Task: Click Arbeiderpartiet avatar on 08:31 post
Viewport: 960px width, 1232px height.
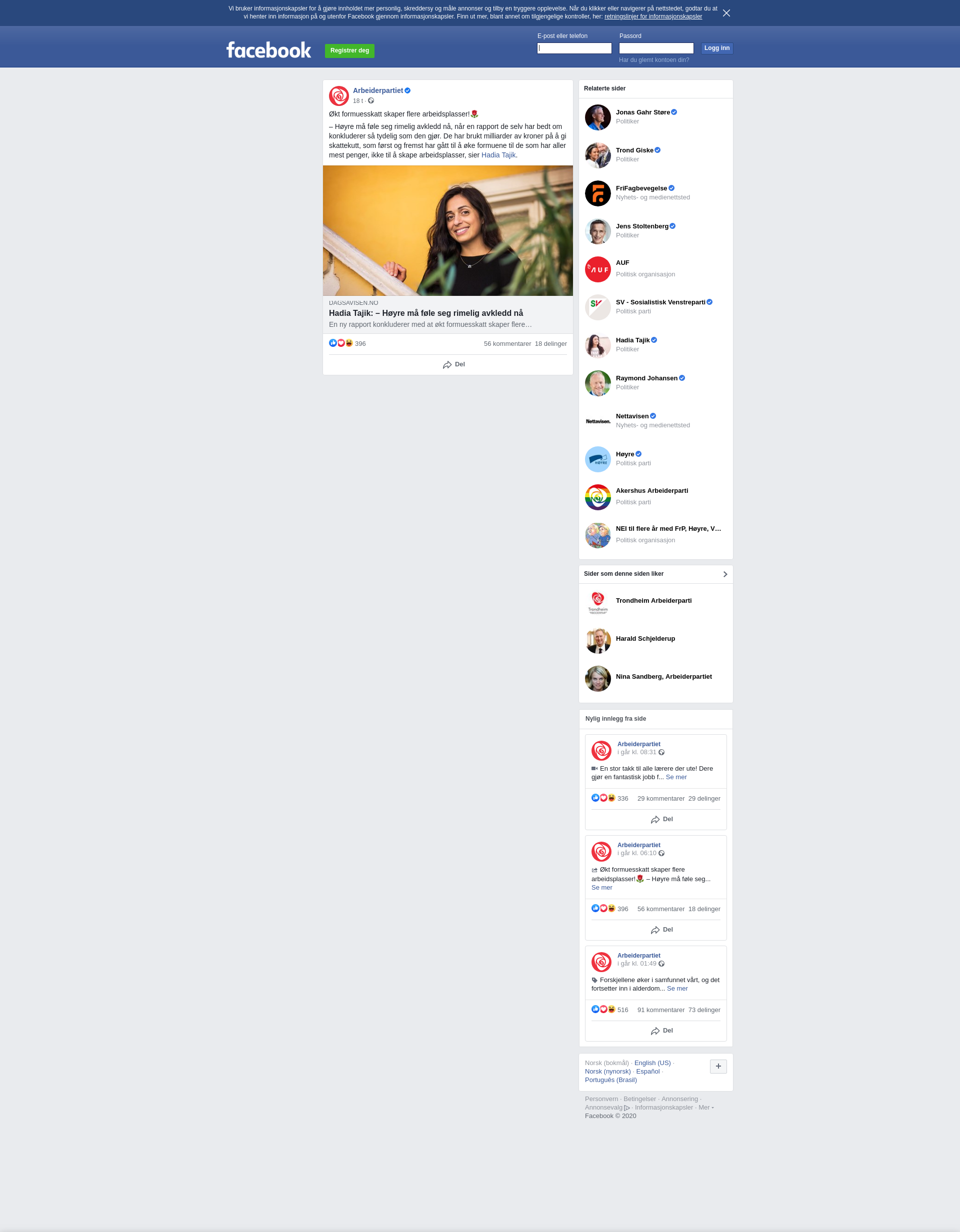Action: pyautogui.click(x=601, y=751)
